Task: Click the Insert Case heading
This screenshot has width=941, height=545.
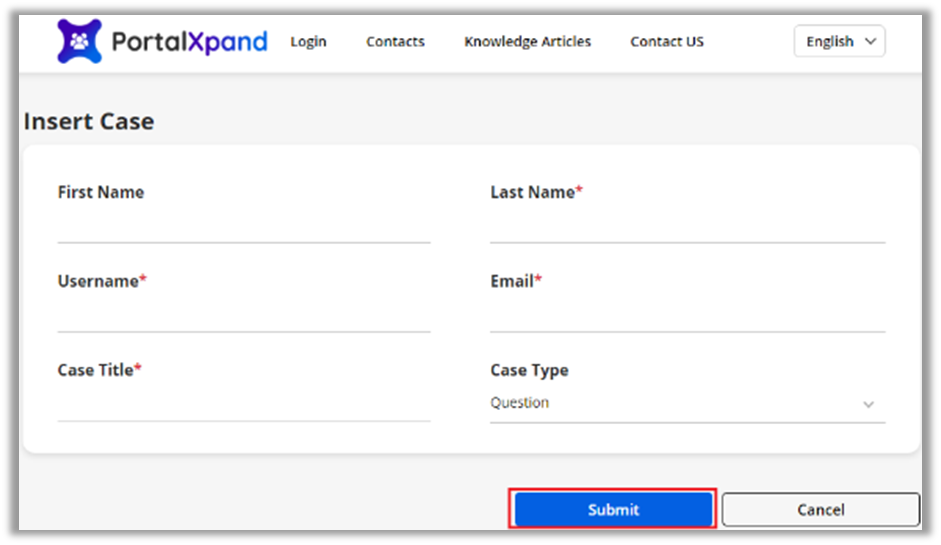Action: tap(89, 122)
